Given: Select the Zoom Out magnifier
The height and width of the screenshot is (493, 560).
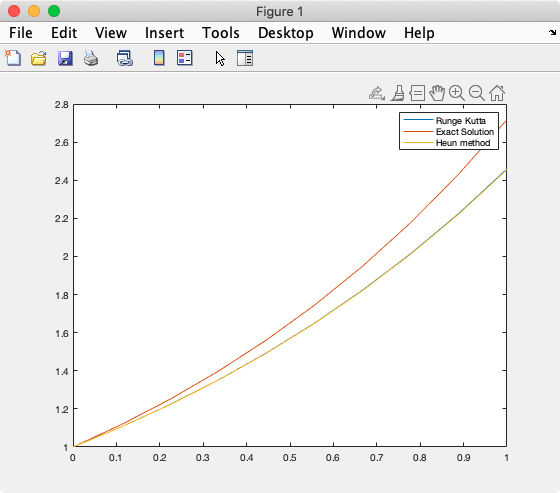Looking at the screenshot, I should click(x=477, y=93).
